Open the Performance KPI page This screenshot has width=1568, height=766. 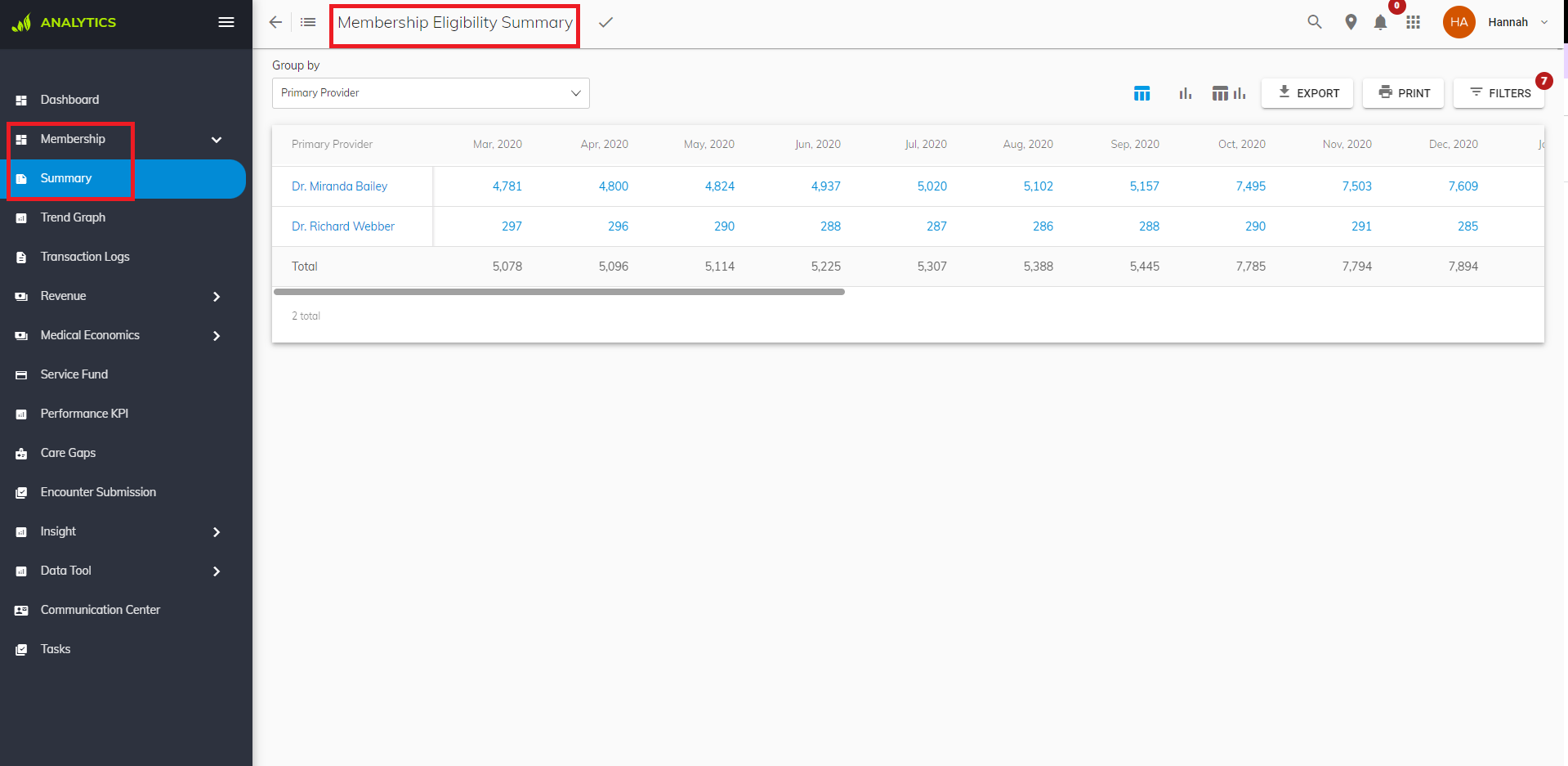tap(84, 414)
